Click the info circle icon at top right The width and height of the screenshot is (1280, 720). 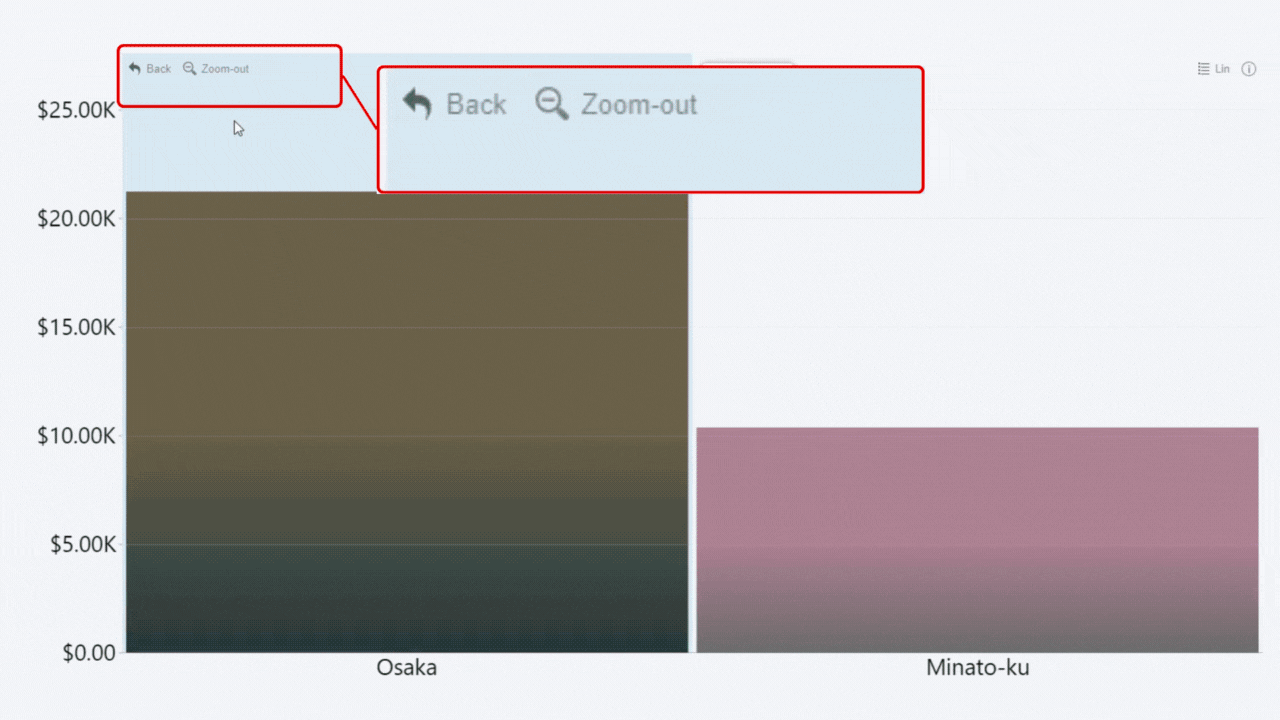point(1248,69)
